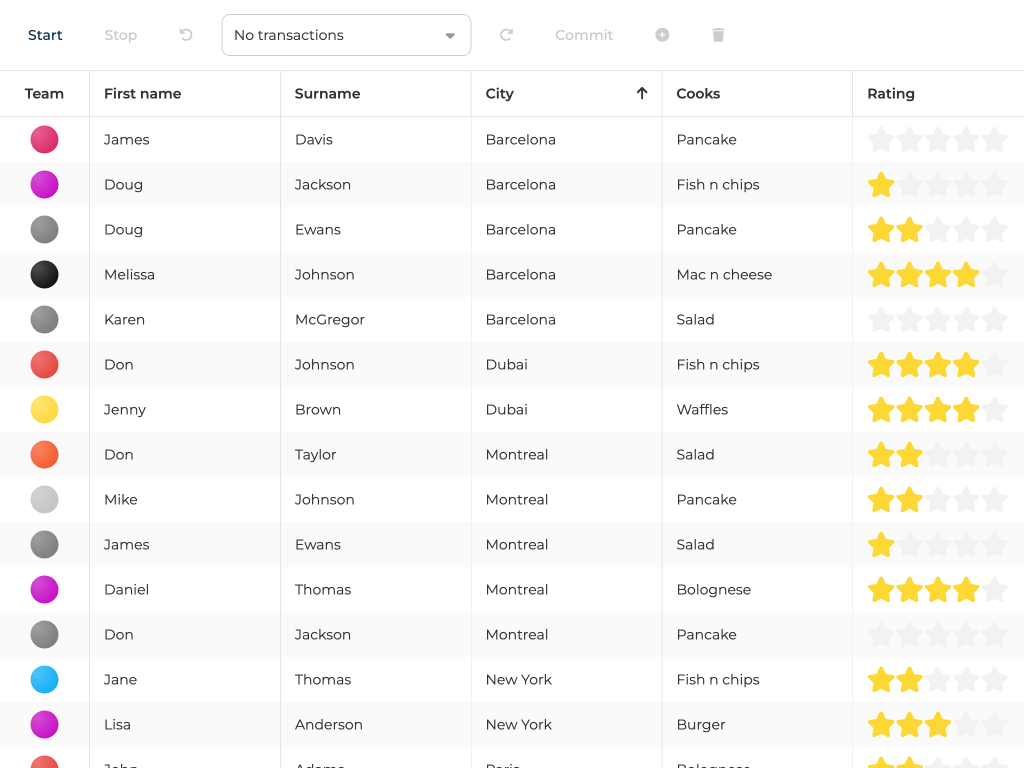Click the Commit button
Image resolution: width=1024 pixels, height=768 pixels.
(x=584, y=35)
